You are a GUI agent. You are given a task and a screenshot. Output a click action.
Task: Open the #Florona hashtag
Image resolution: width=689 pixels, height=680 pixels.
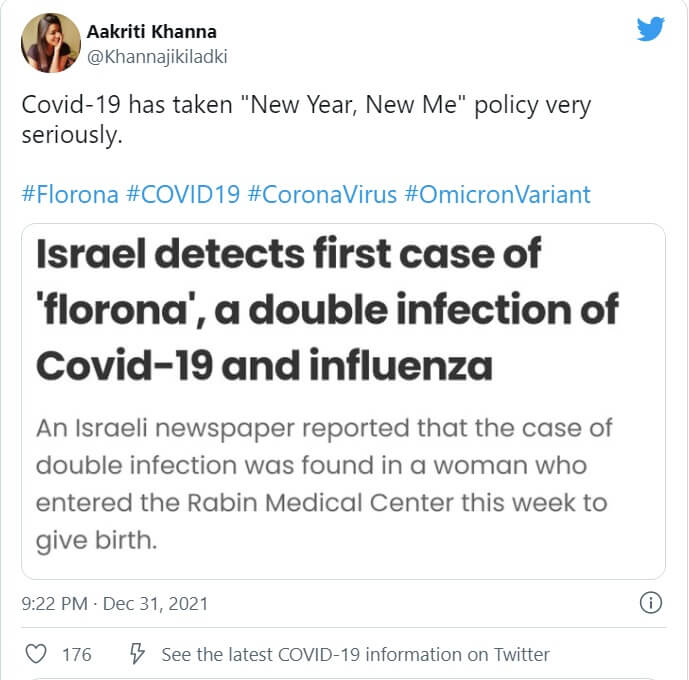[68, 194]
